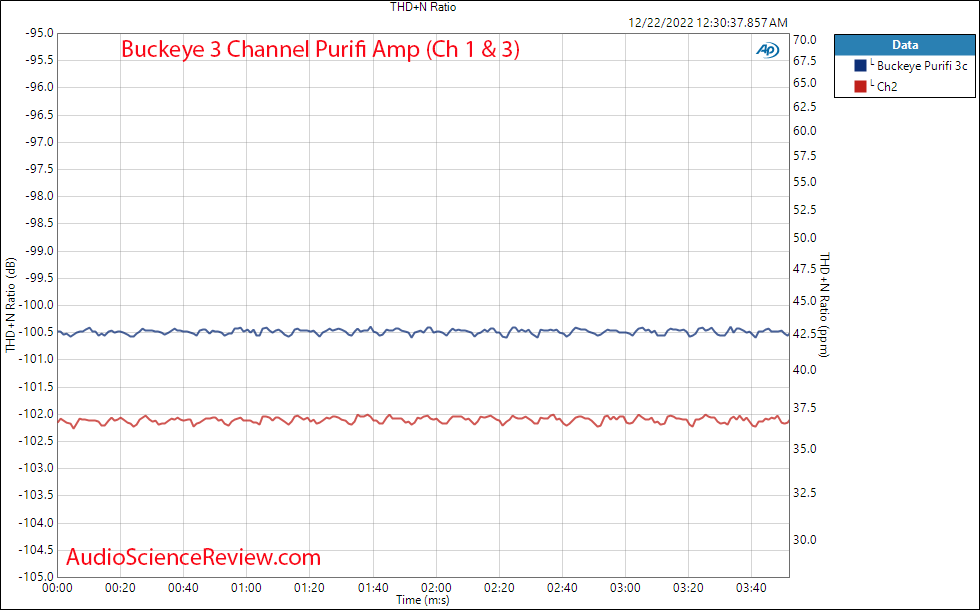Click the -99.0 left axis label

[39, 251]
